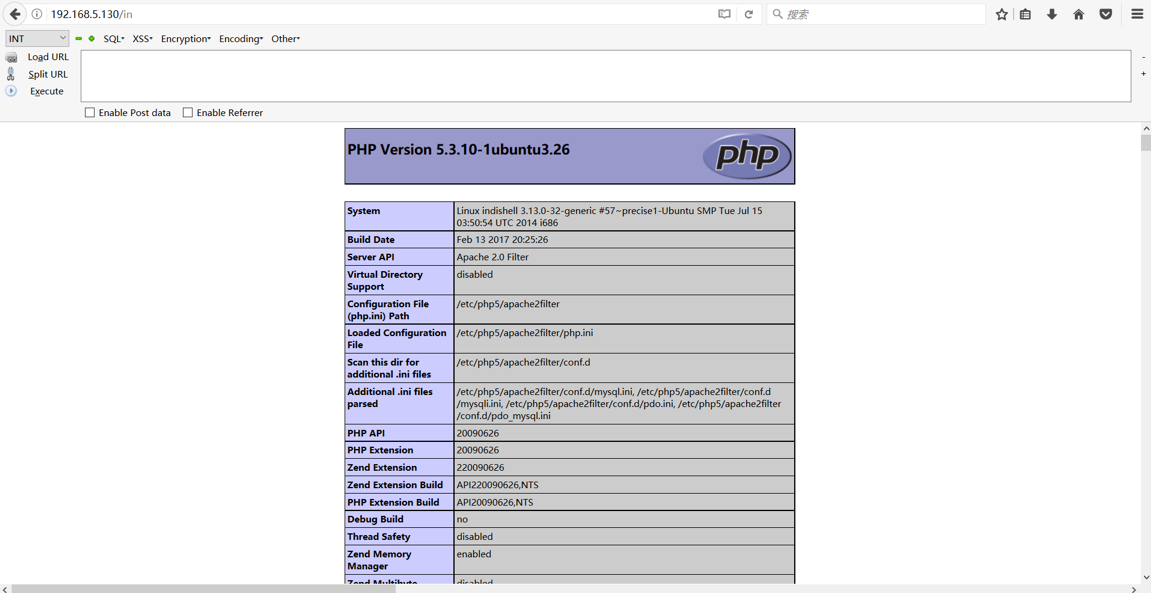Screen dimensions: 1151x593
Task: Open the INT type dropdown
Action: pos(37,38)
